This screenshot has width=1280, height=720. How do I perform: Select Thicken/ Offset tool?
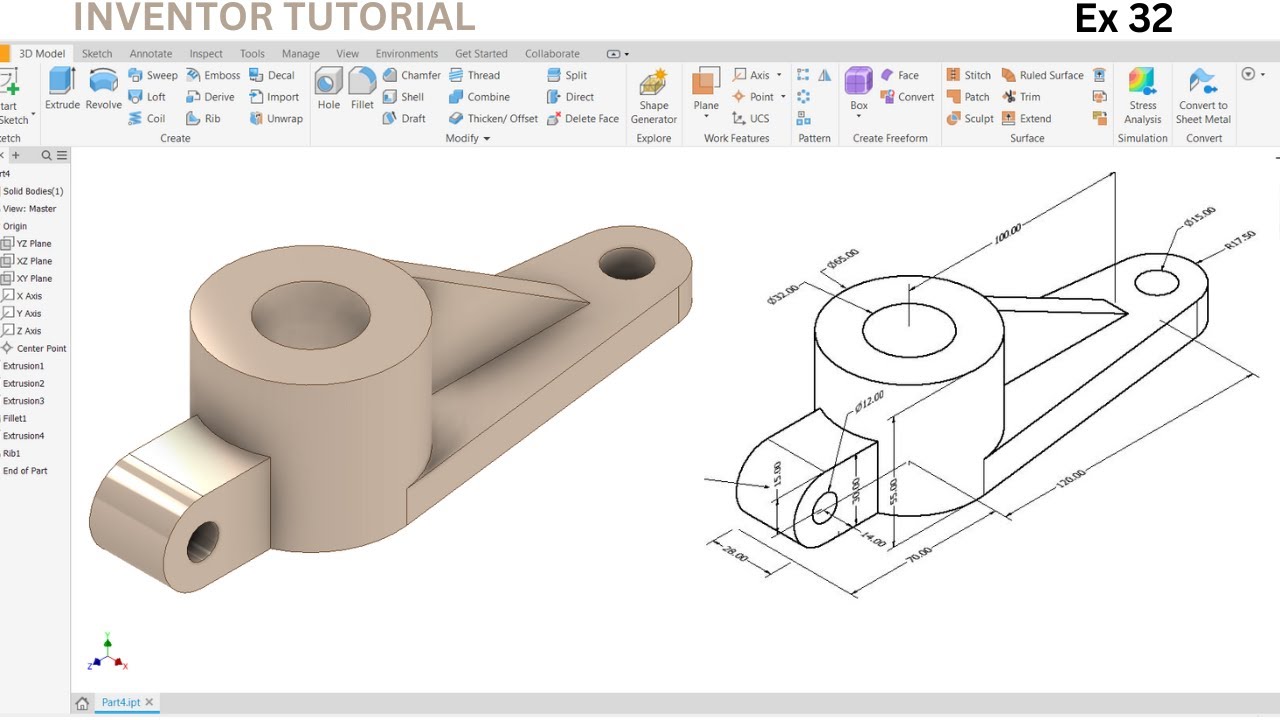click(x=493, y=118)
